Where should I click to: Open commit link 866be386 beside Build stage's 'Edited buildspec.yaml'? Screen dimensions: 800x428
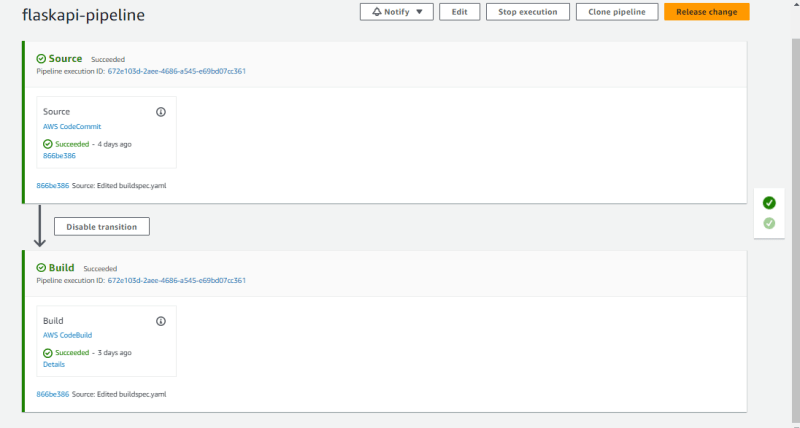(x=53, y=394)
